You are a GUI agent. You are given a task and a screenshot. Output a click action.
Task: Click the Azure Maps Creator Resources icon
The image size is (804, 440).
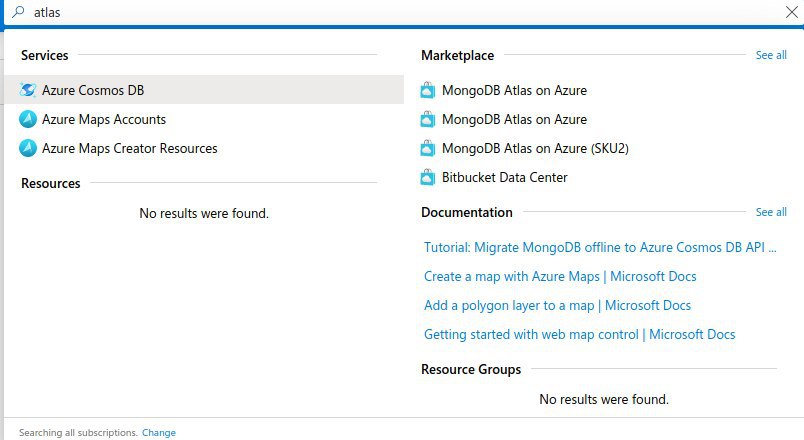(x=28, y=148)
